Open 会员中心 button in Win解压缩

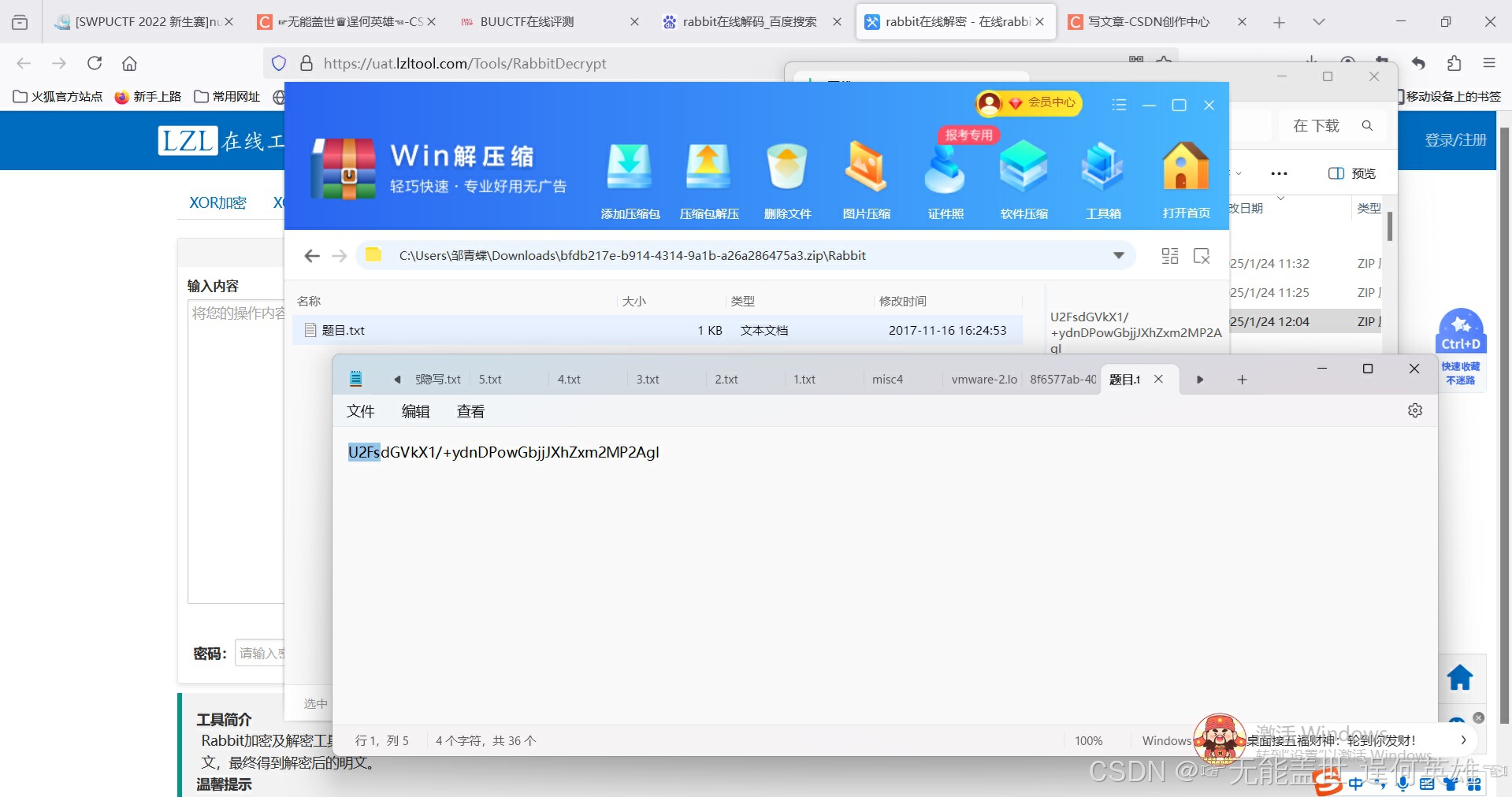[1029, 103]
